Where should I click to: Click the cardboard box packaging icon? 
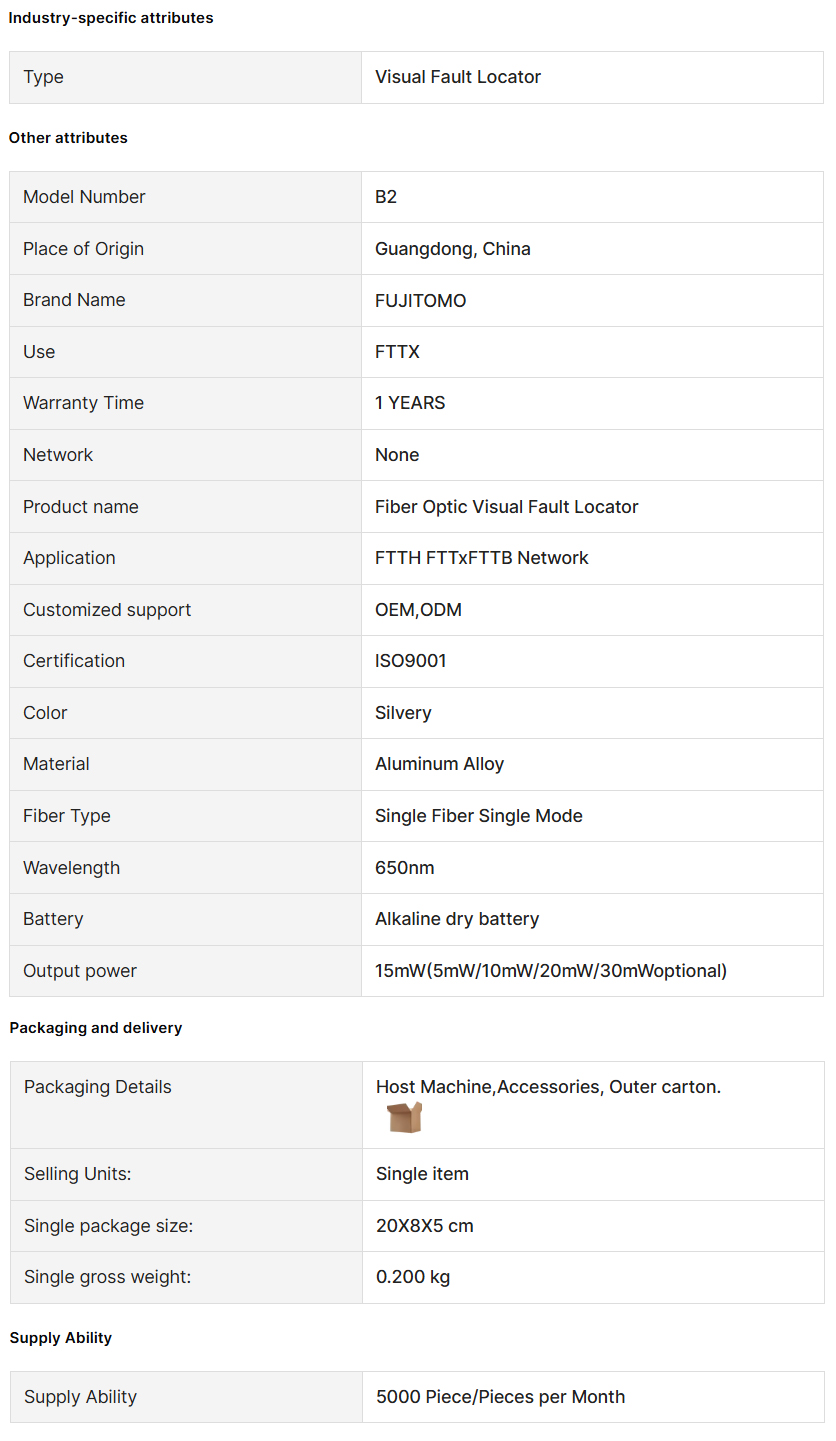[x=404, y=1117]
